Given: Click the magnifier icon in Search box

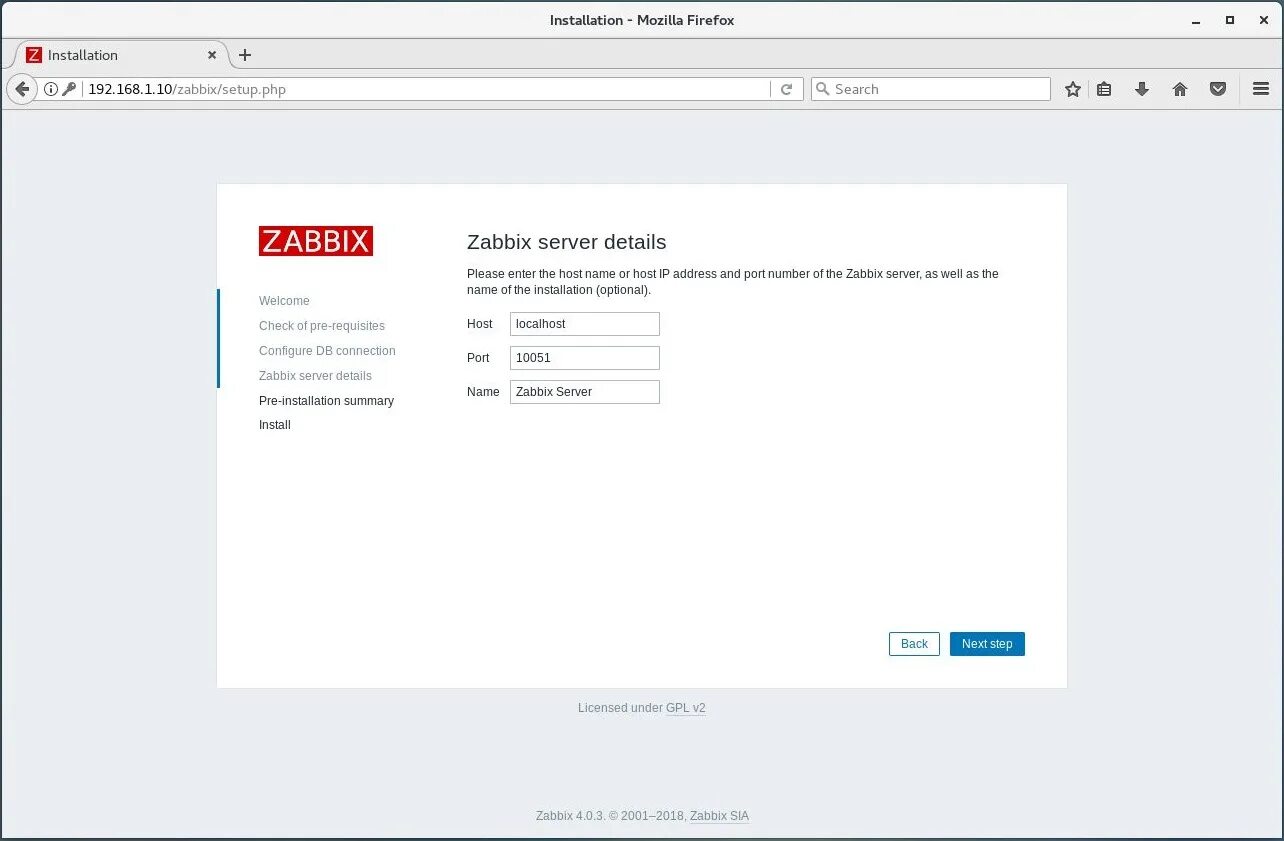Looking at the screenshot, I should pos(823,89).
